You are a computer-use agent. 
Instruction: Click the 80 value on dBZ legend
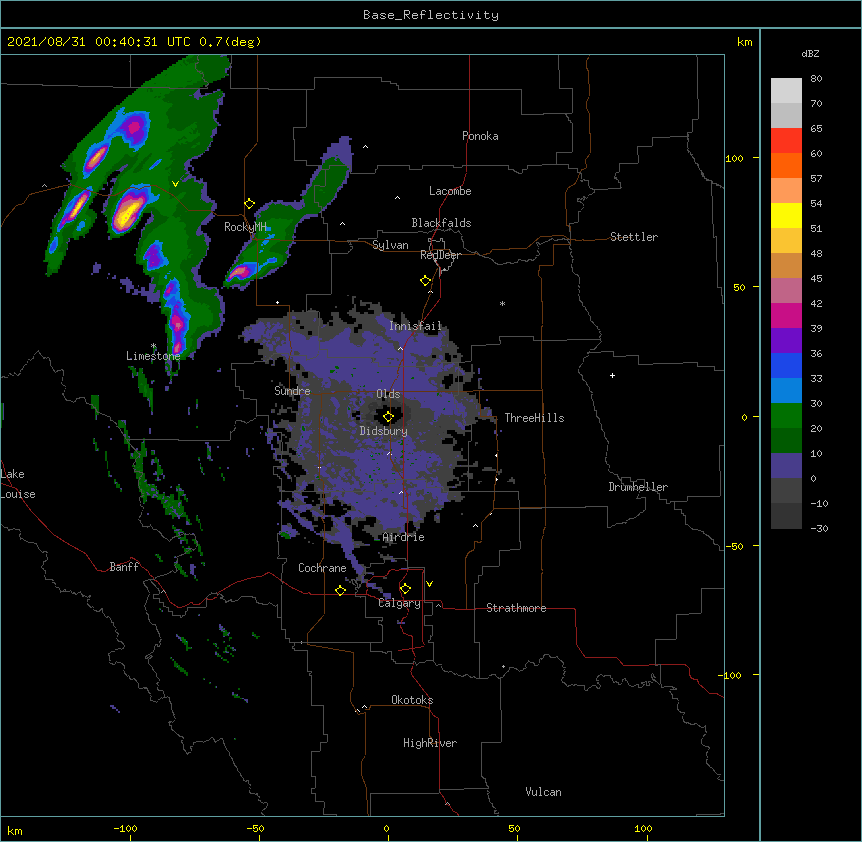(816, 79)
